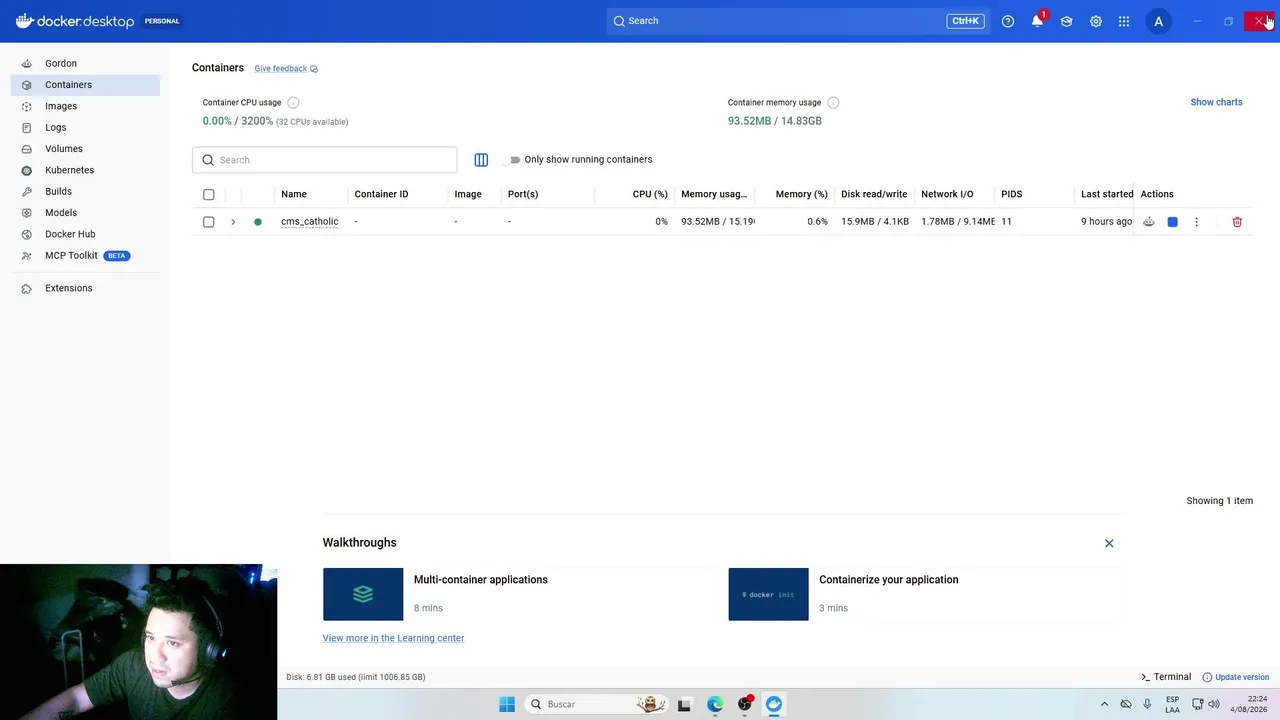Open the help question-mark icon
Viewport: 1280px width, 720px height.
pyautogui.click(x=1008, y=21)
